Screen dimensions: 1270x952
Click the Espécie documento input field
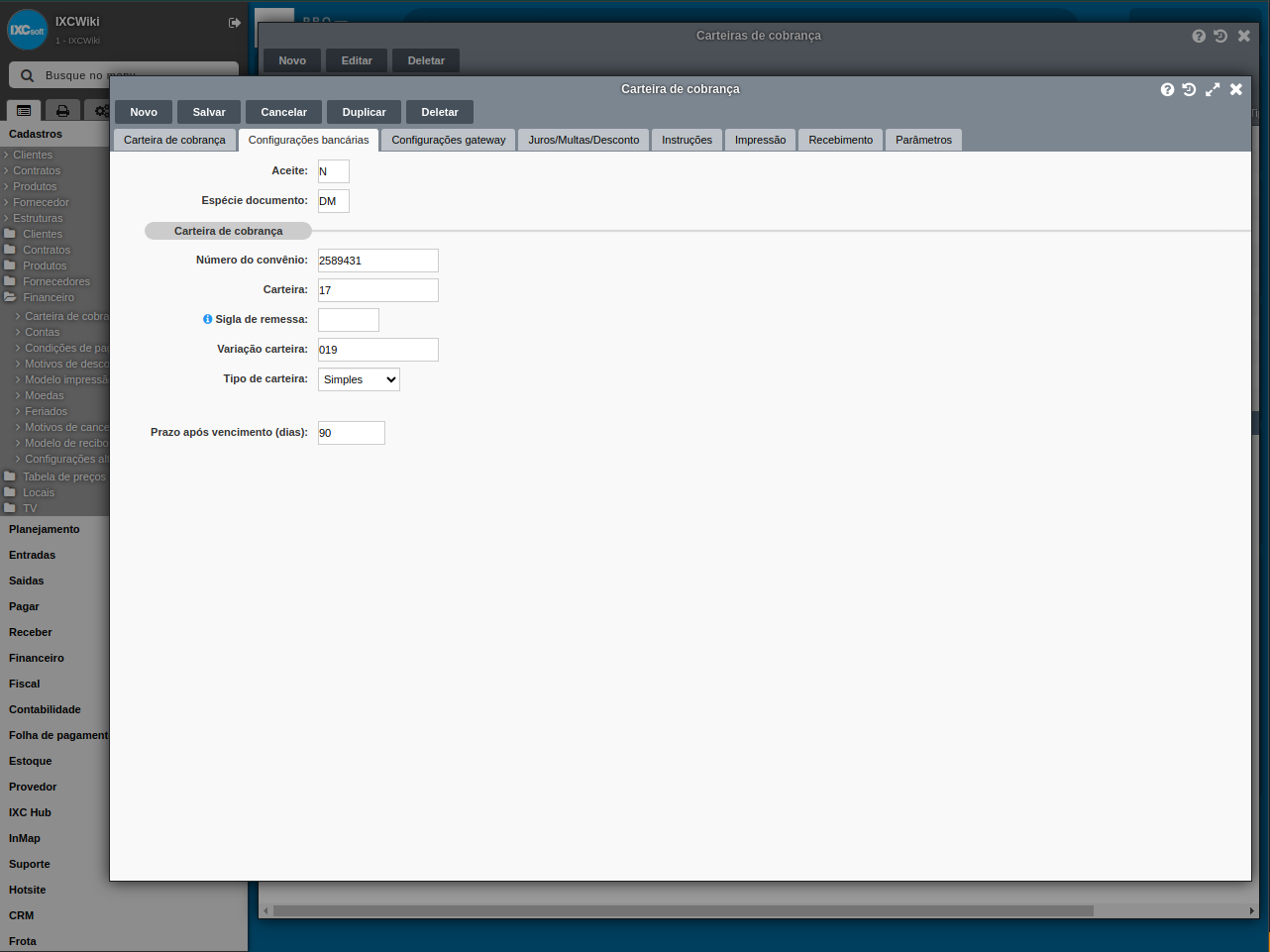[x=334, y=201]
